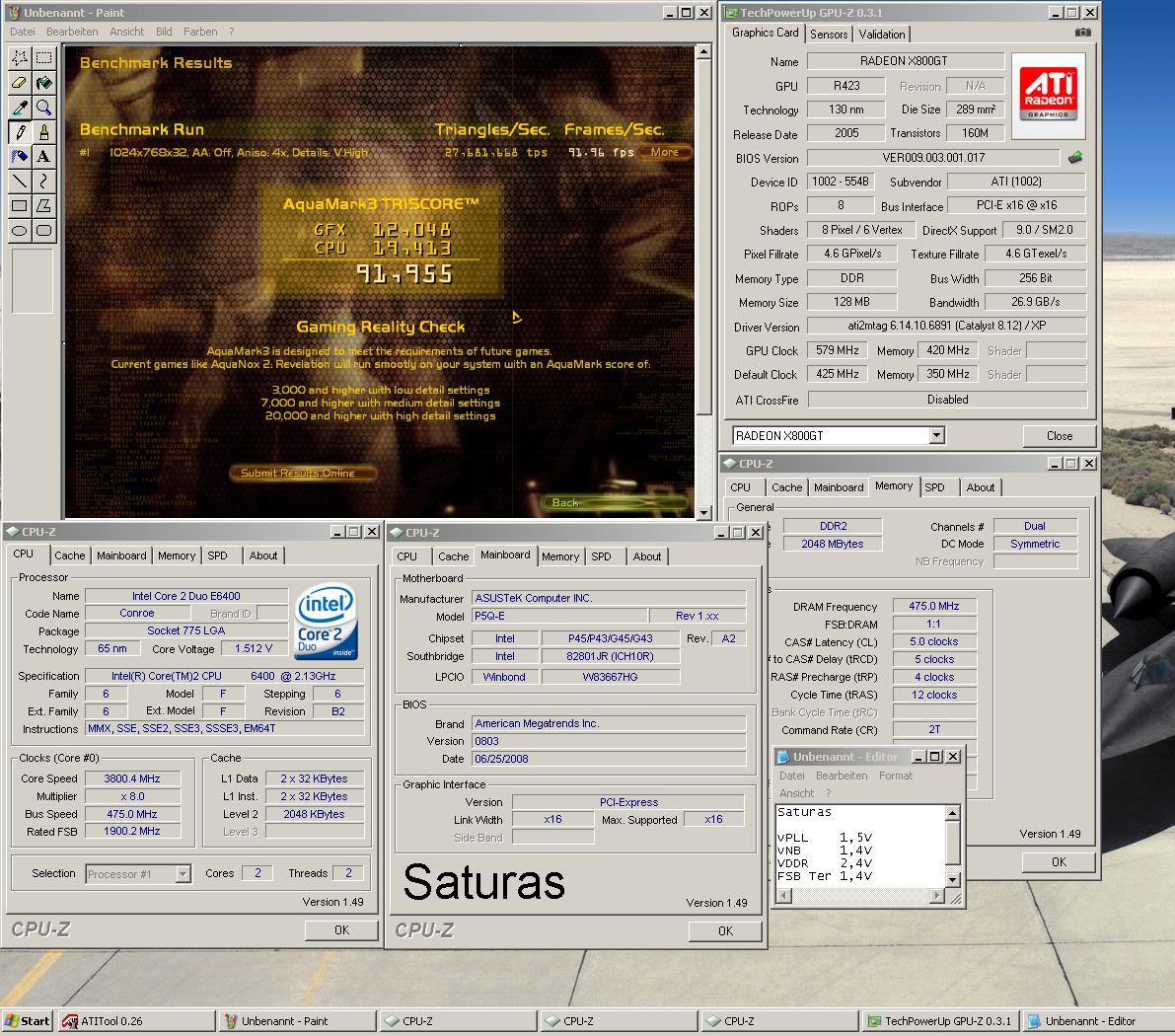
Task: Choose the Eraser tool in Paint
Action: [x=21, y=83]
